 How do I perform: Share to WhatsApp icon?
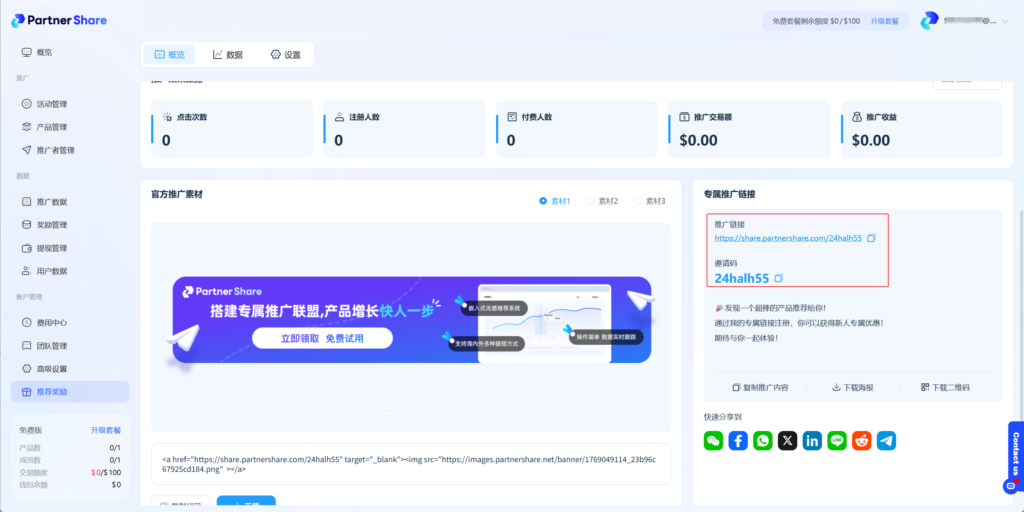tap(763, 440)
